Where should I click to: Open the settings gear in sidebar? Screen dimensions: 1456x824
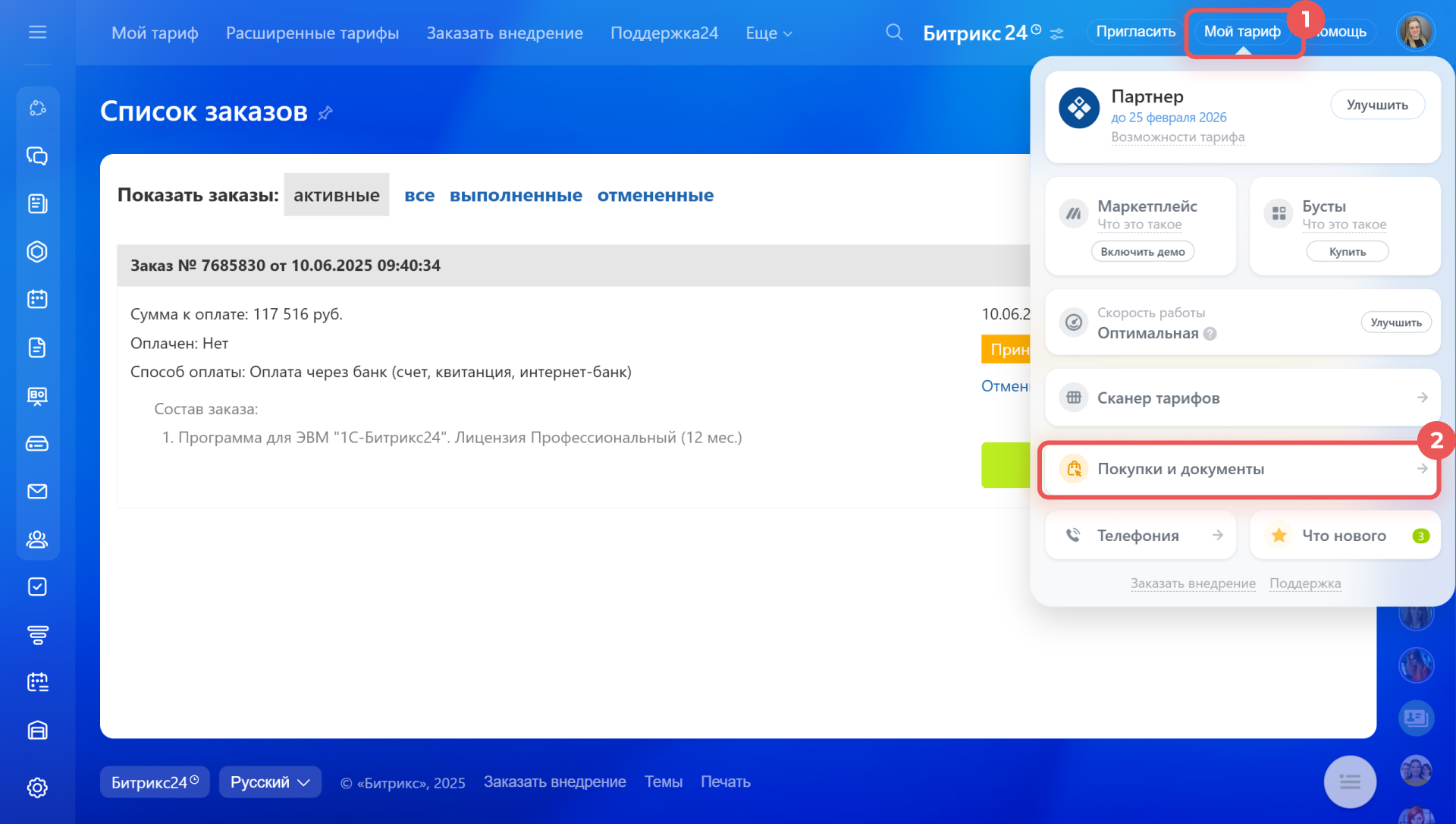pyautogui.click(x=37, y=788)
